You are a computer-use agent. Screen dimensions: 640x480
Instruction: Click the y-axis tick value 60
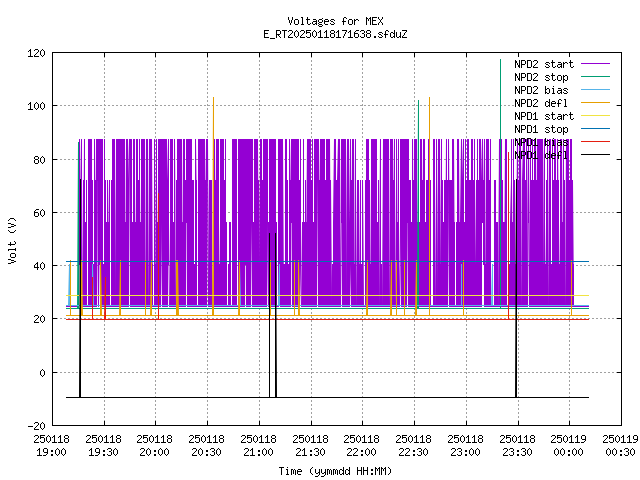point(39,213)
